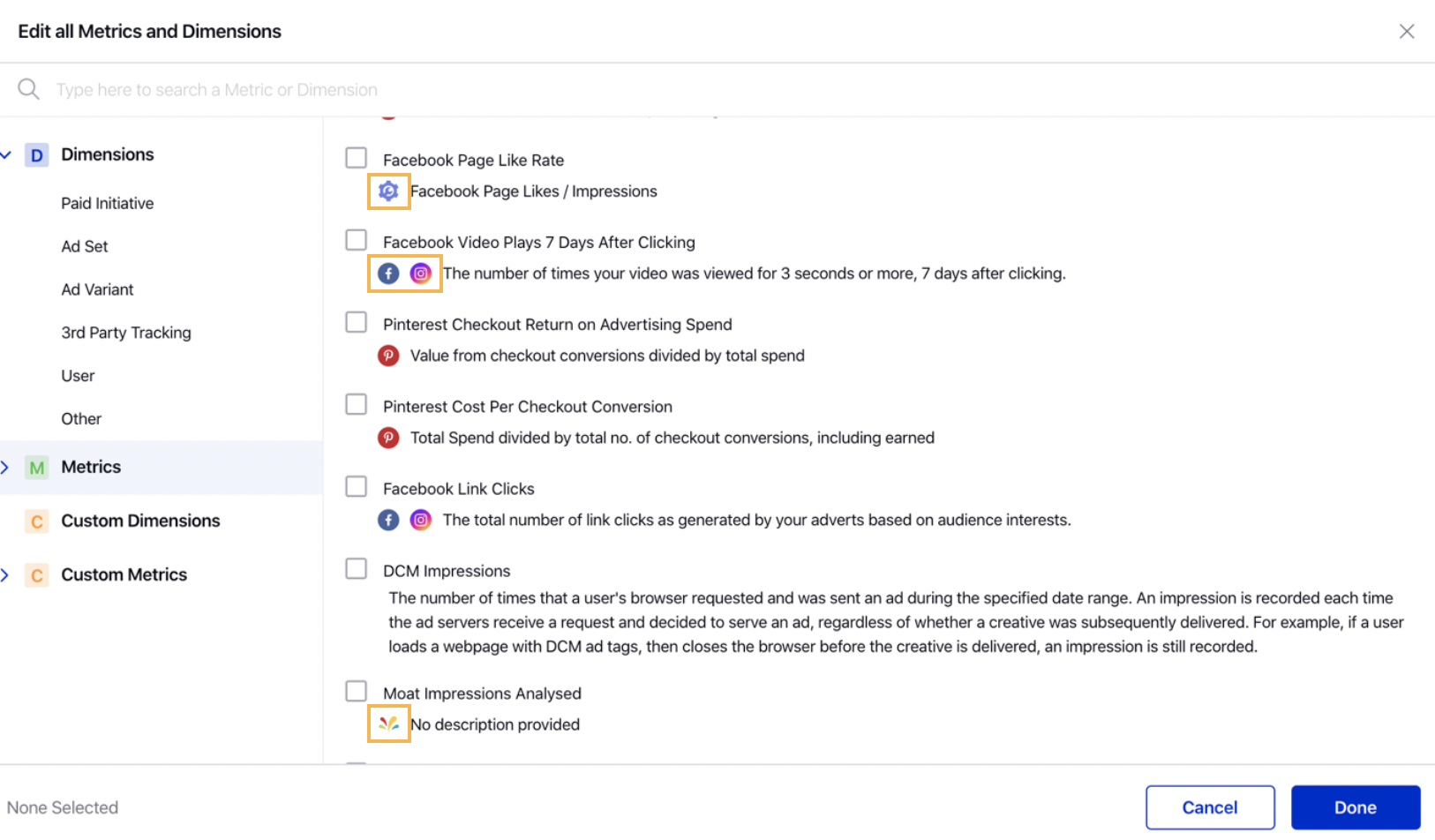Image resolution: width=1435 pixels, height=840 pixels.
Task: Select Other under Dimensions
Action: pos(81,419)
